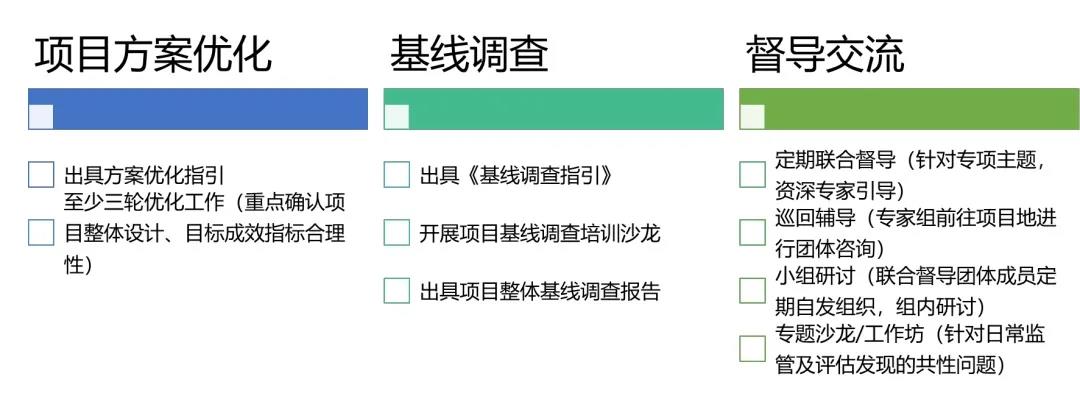Select the 项目方案优化 heading
The height and width of the screenshot is (410, 1080).
coord(153,54)
